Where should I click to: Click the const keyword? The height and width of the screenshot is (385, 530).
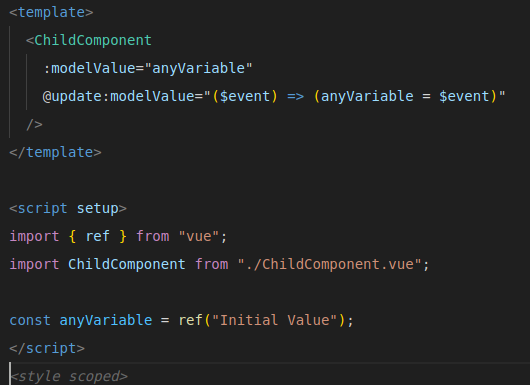tap(30, 320)
